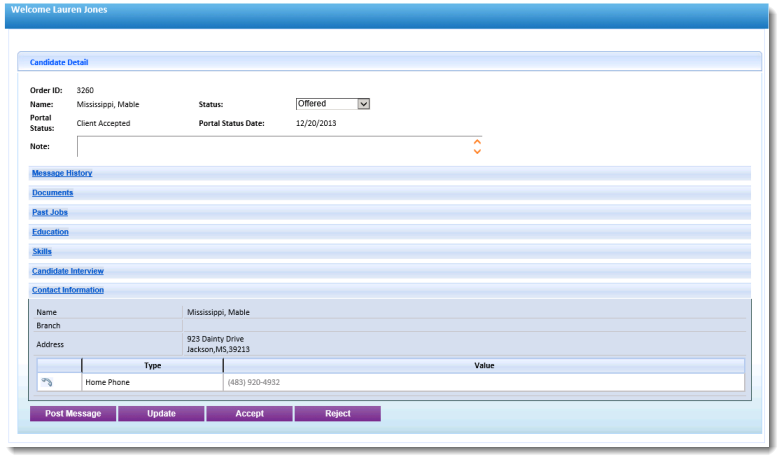
Task: Click the Update button
Action: coord(161,414)
